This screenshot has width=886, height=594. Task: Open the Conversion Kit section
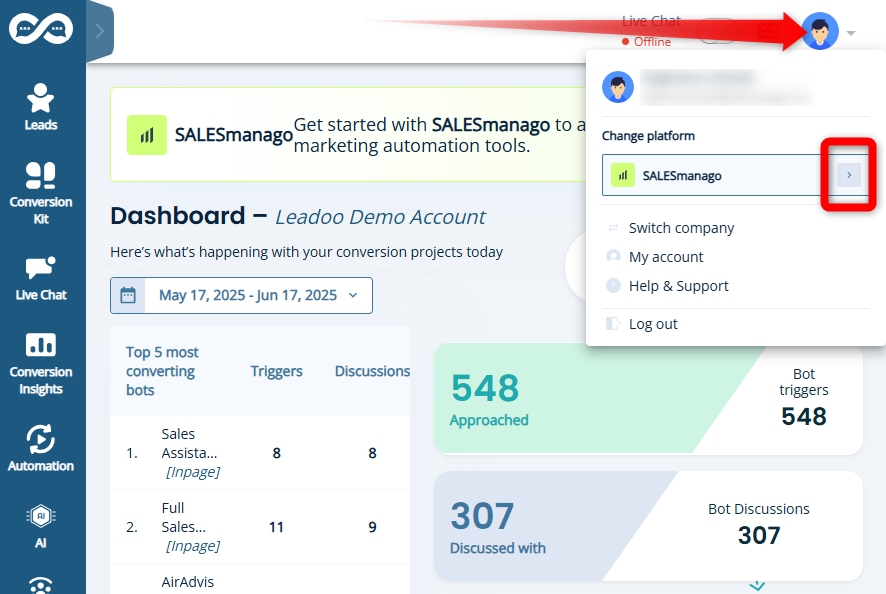(x=41, y=193)
